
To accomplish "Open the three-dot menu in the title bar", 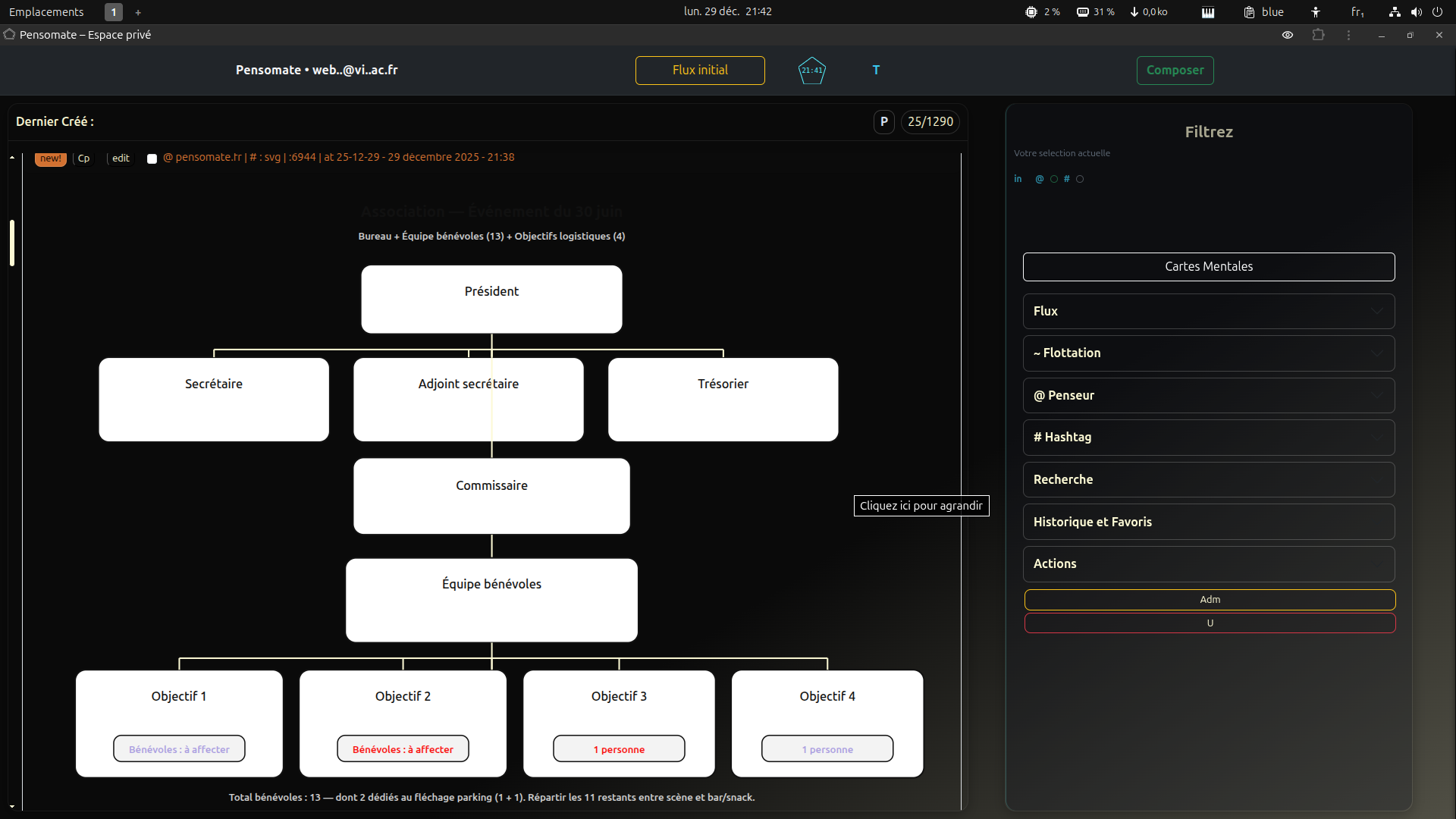I will 1348,35.
